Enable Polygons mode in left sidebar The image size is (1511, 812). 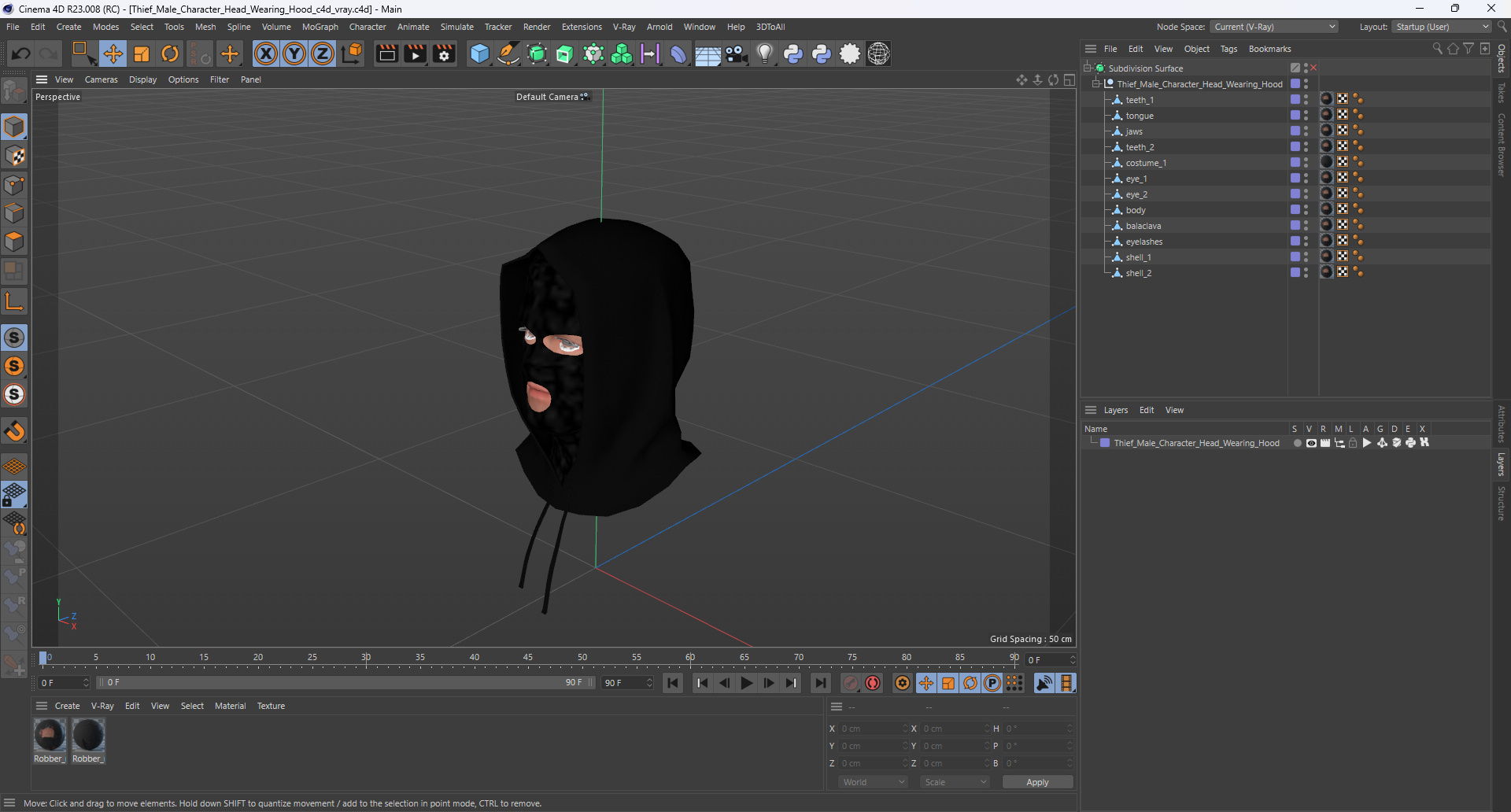click(x=14, y=242)
